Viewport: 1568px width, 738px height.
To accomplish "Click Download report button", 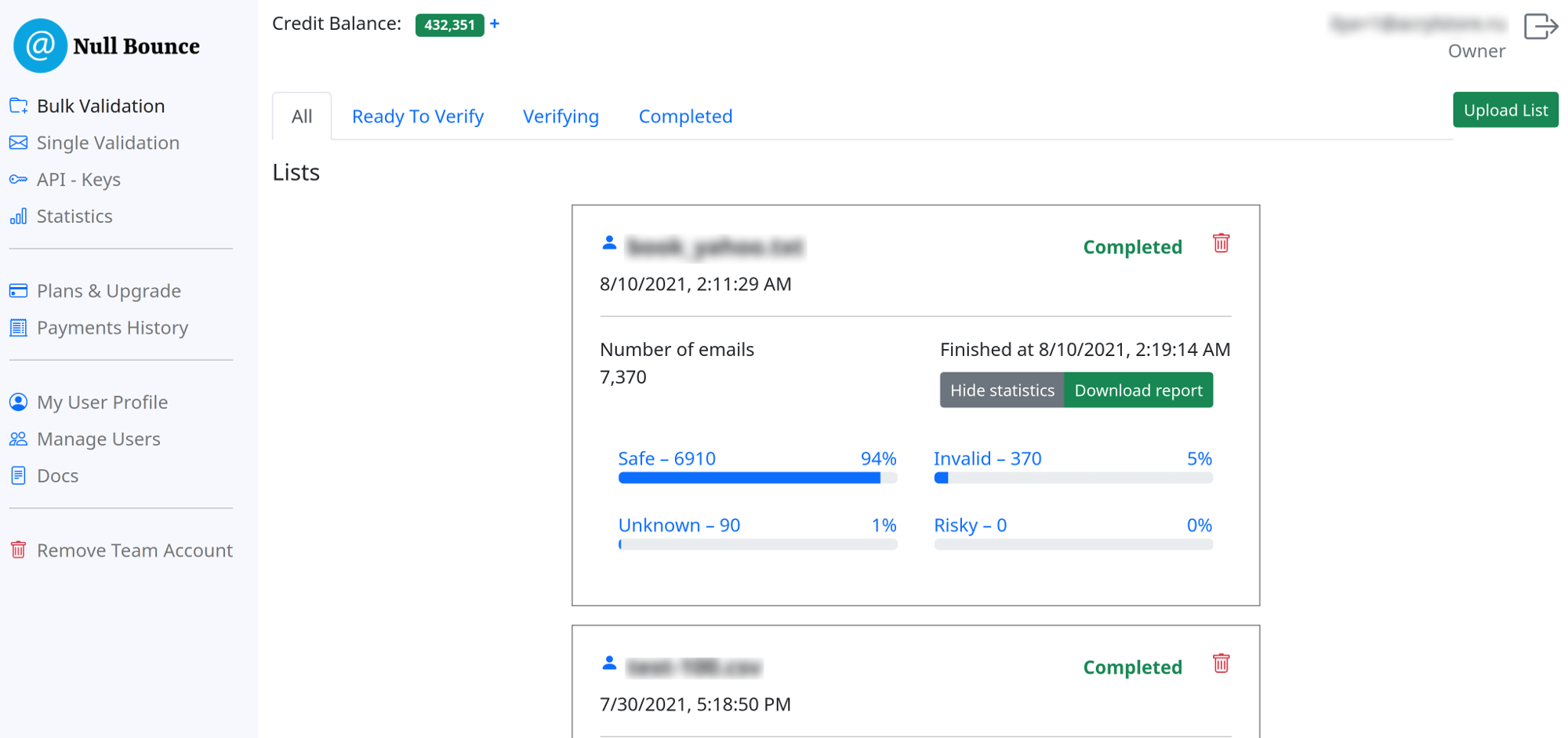I will pos(1138,390).
